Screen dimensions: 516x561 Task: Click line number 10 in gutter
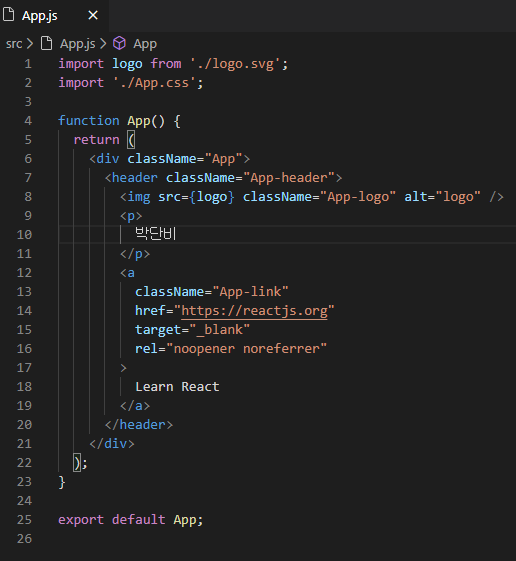[24, 235]
